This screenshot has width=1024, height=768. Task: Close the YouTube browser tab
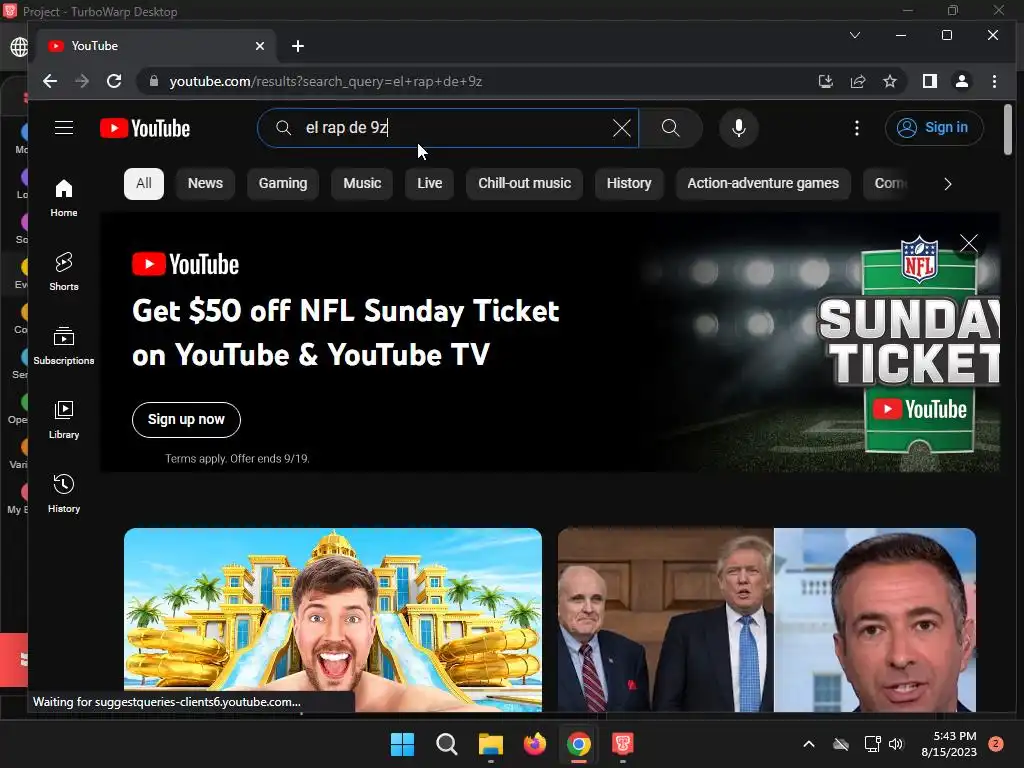coord(259,46)
